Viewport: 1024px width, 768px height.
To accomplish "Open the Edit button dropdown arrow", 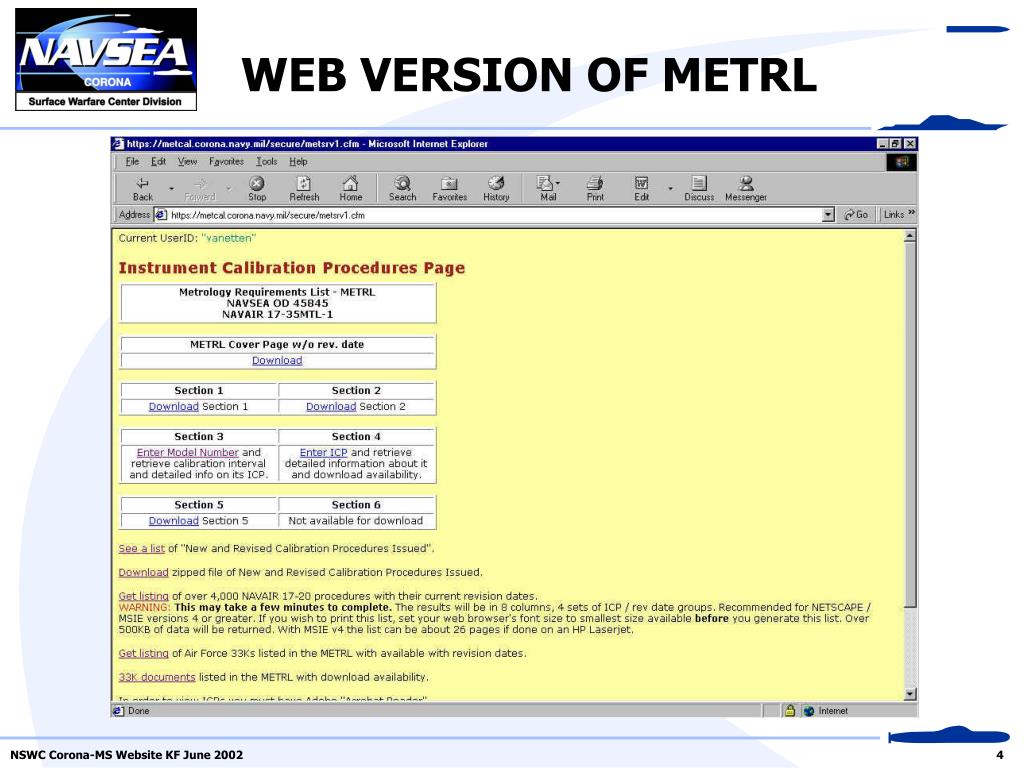I will (670, 189).
